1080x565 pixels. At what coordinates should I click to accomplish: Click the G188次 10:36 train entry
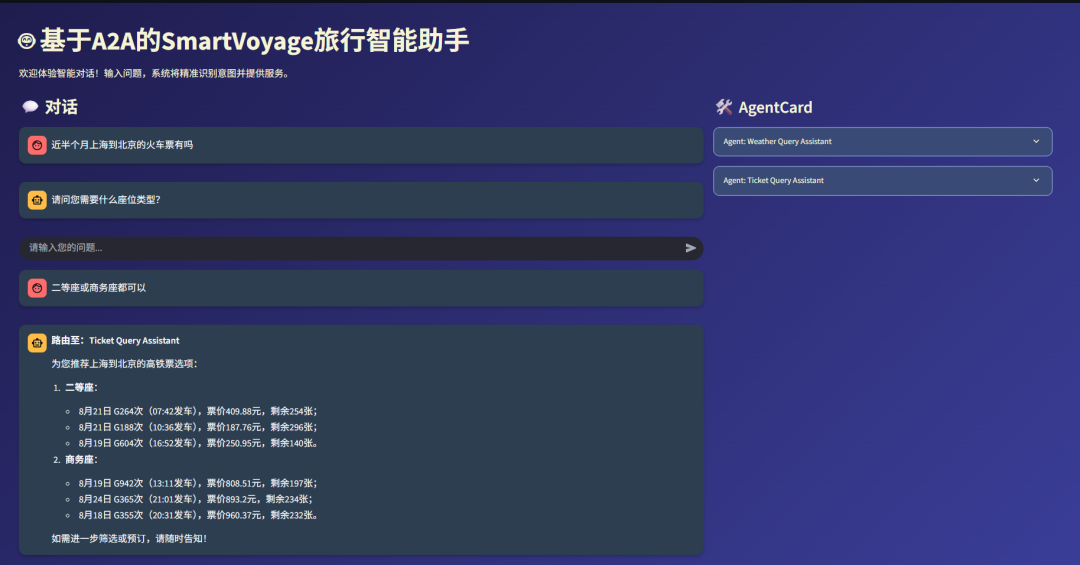pyautogui.click(x=198, y=427)
